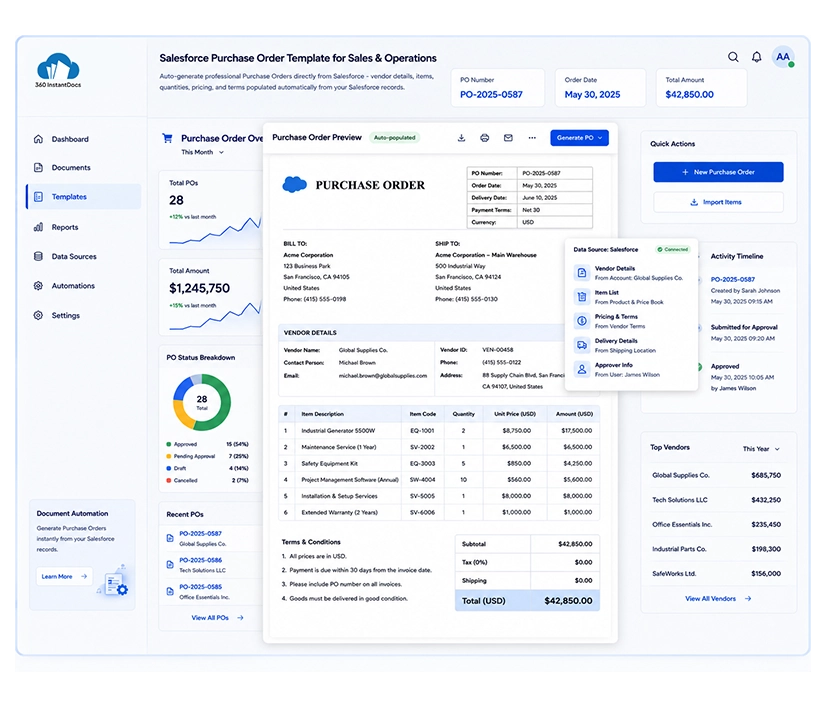Click the Automations gear icon
Image resolution: width=826 pixels, height=707 pixels.
[38, 286]
